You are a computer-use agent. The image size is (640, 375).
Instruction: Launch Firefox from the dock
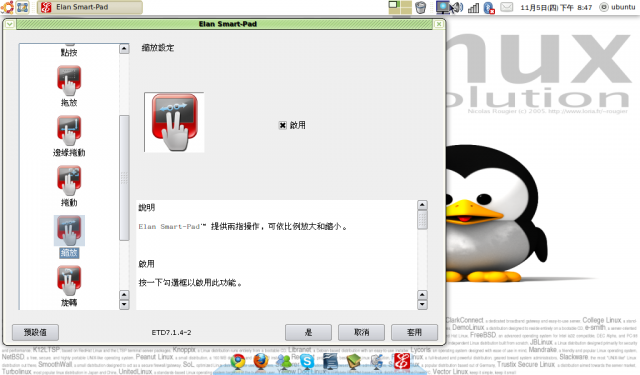pos(261,361)
